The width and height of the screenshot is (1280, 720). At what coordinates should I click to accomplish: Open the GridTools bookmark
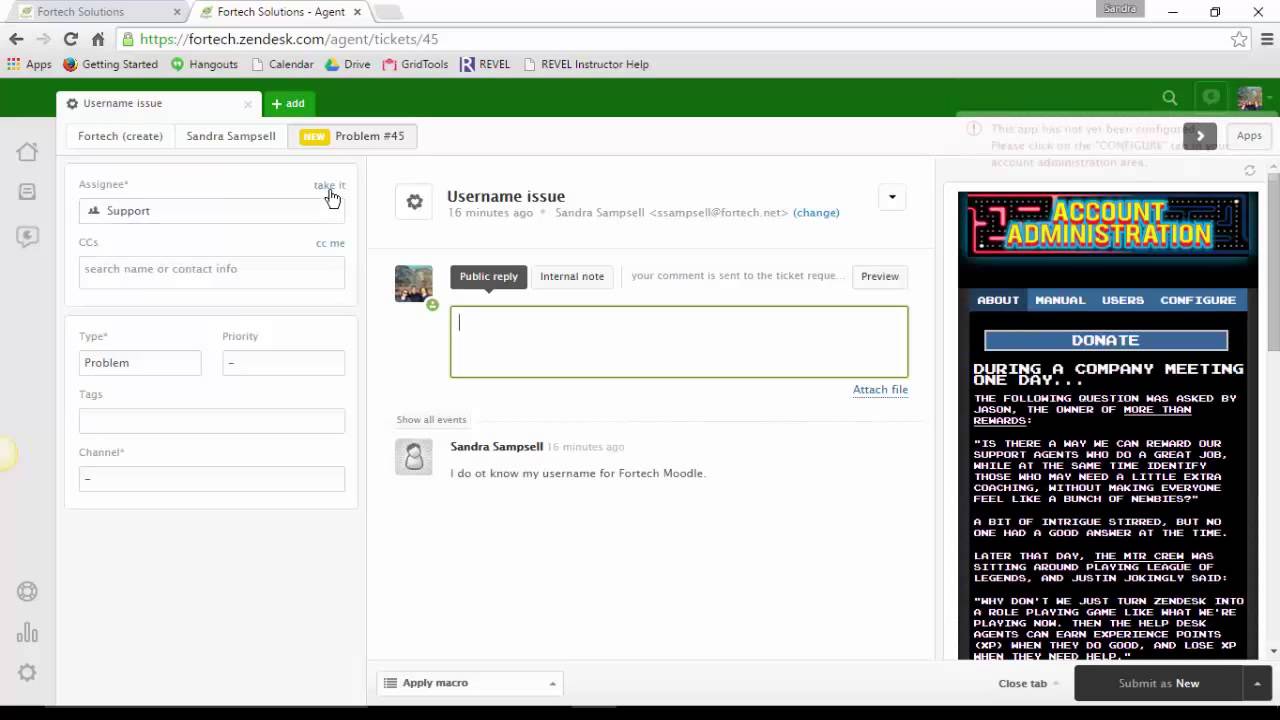click(x=414, y=64)
